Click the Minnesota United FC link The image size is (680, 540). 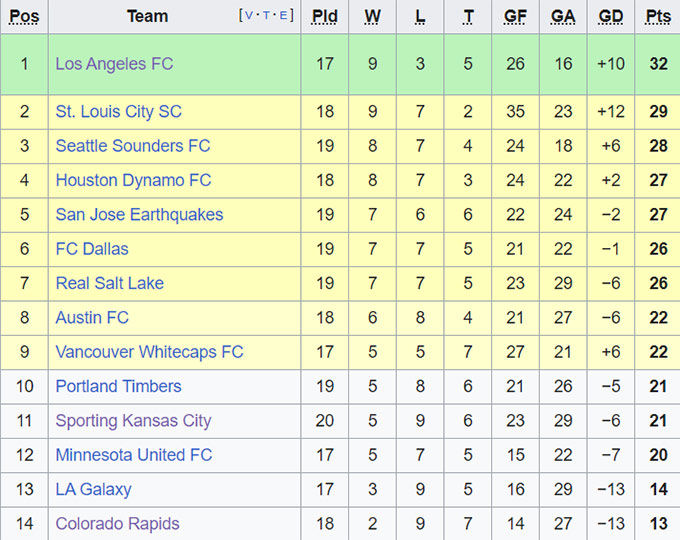(x=134, y=455)
